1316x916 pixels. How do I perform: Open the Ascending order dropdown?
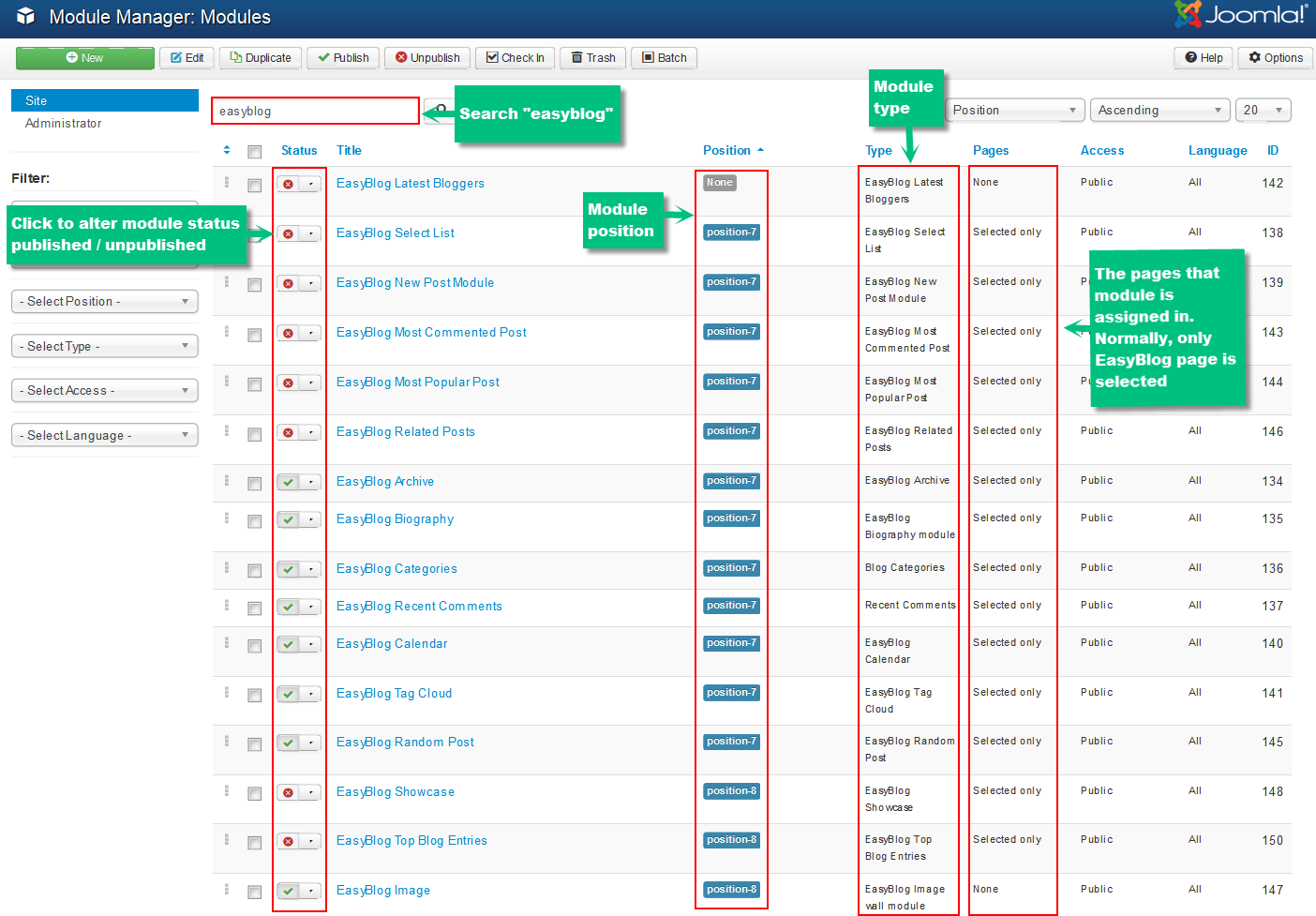tap(1160, 110)
